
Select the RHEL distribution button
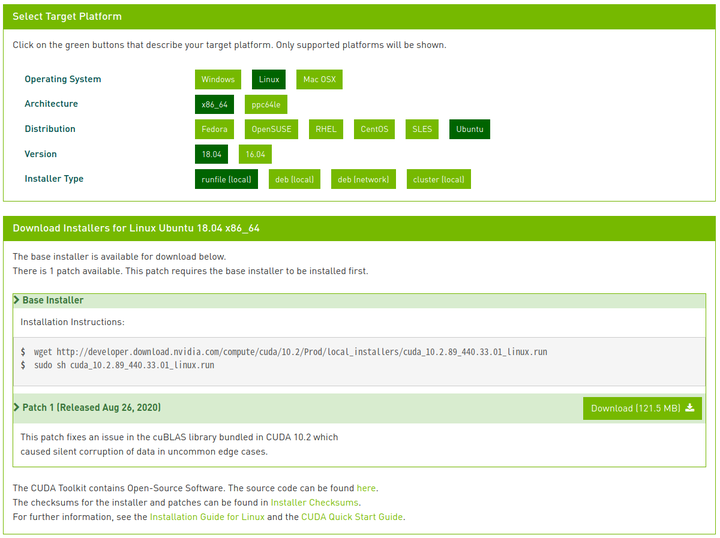click(x=326, y=129)
